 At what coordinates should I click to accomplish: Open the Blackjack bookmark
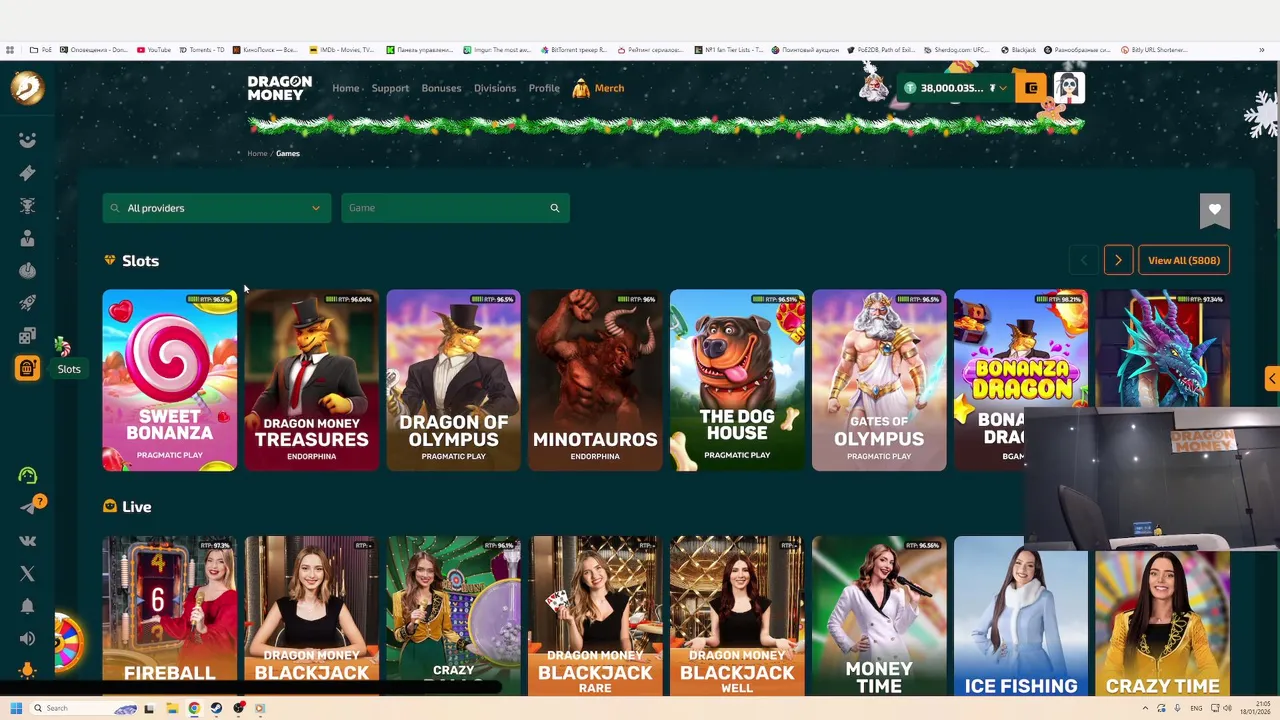(1018, 50)
